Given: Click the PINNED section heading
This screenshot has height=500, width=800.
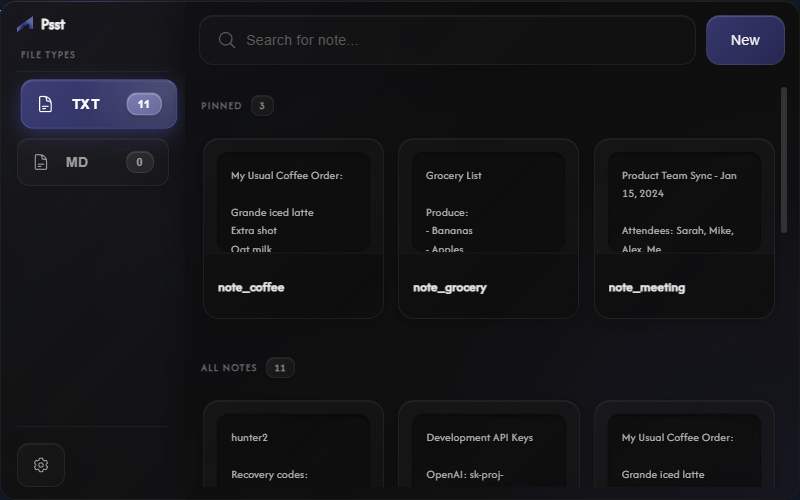Looking at the screenshot, I should pyautogui.click(x=221, y=106).
